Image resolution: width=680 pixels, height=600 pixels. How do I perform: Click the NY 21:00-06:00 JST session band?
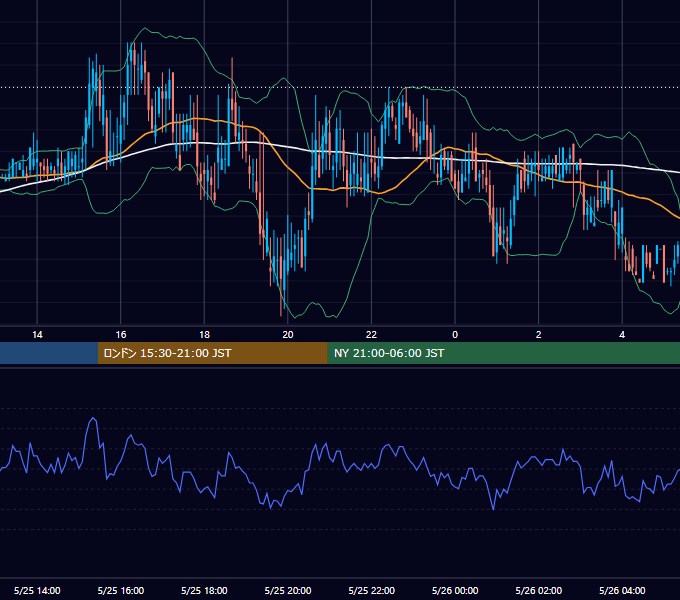503,353
